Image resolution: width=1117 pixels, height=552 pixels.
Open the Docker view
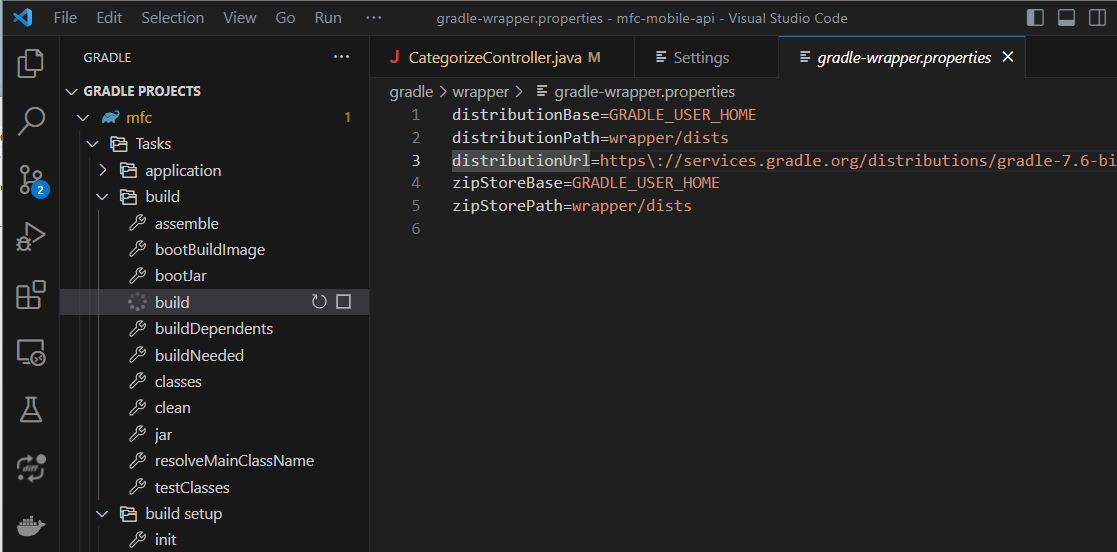coord(30,526)
